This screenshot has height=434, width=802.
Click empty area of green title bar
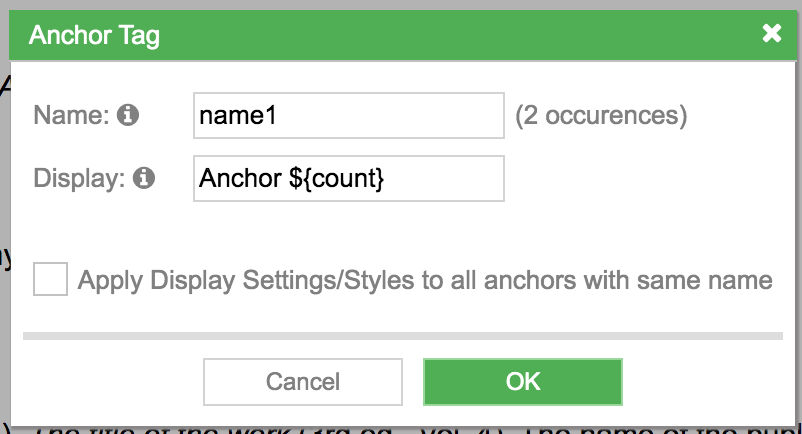(x=460, y=35)
